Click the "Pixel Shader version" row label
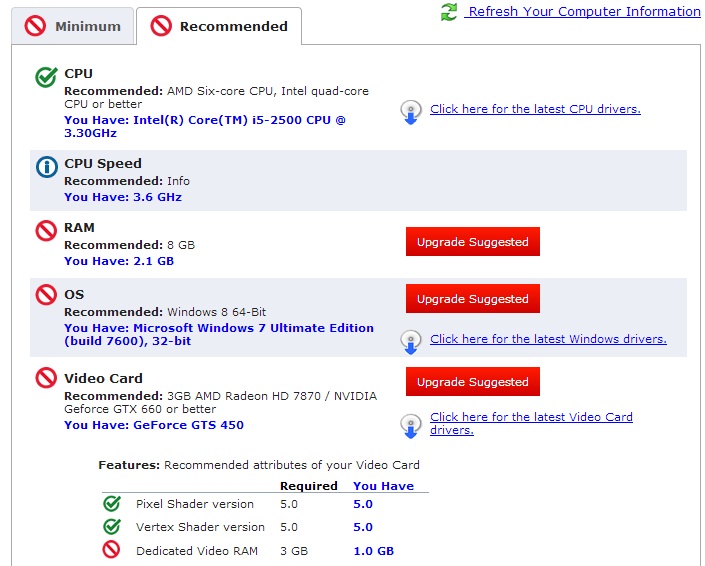The width and height of the screenshot is (705, 566). pos(195,504)
